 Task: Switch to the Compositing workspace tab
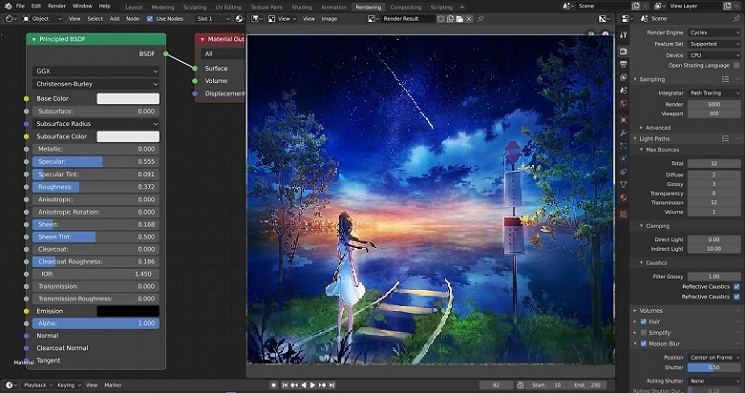405,7
